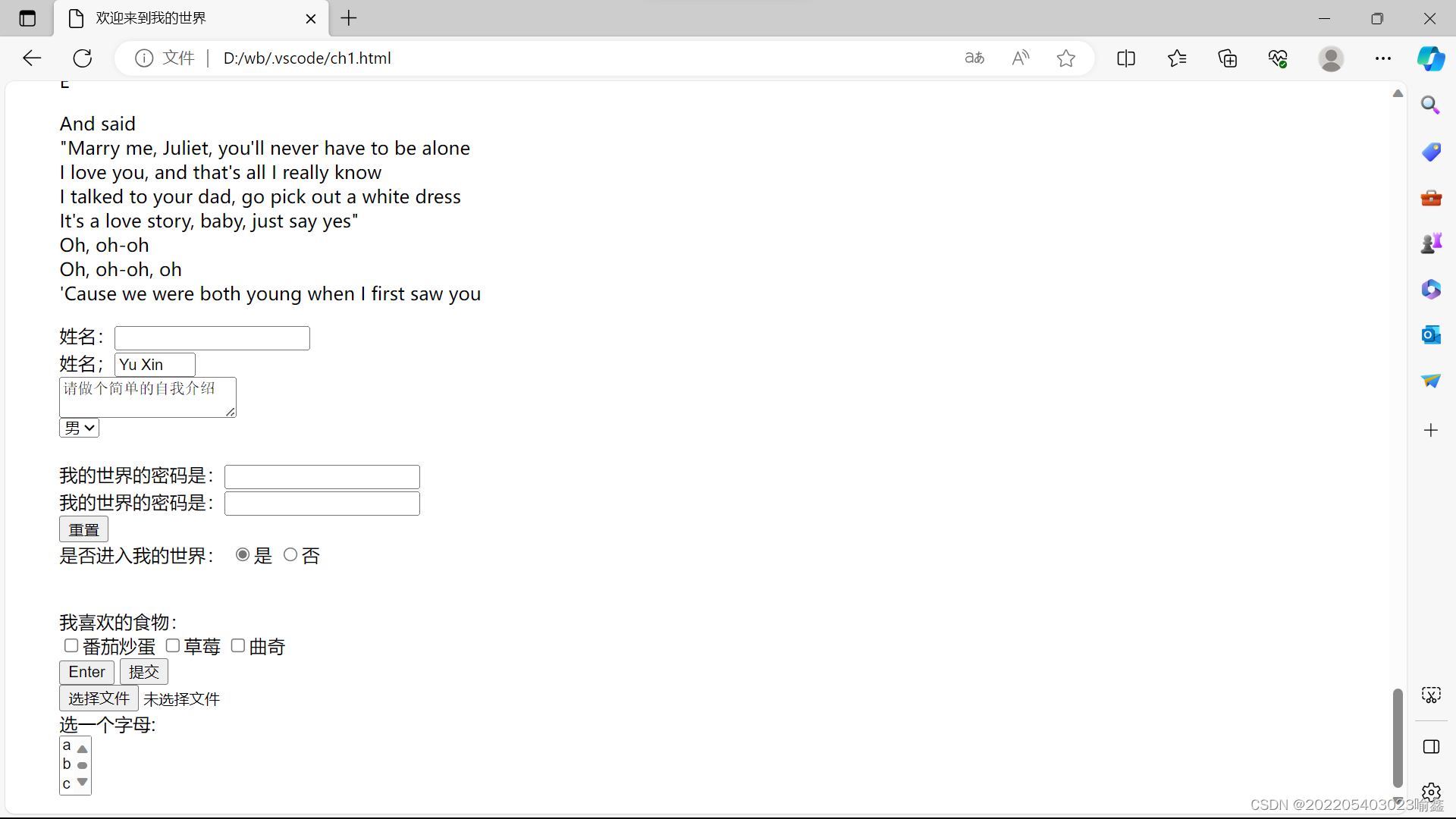This screenshot has height=819, width=1456.
Task: Click the Read aloud icon
Action: pos(1020,58)
